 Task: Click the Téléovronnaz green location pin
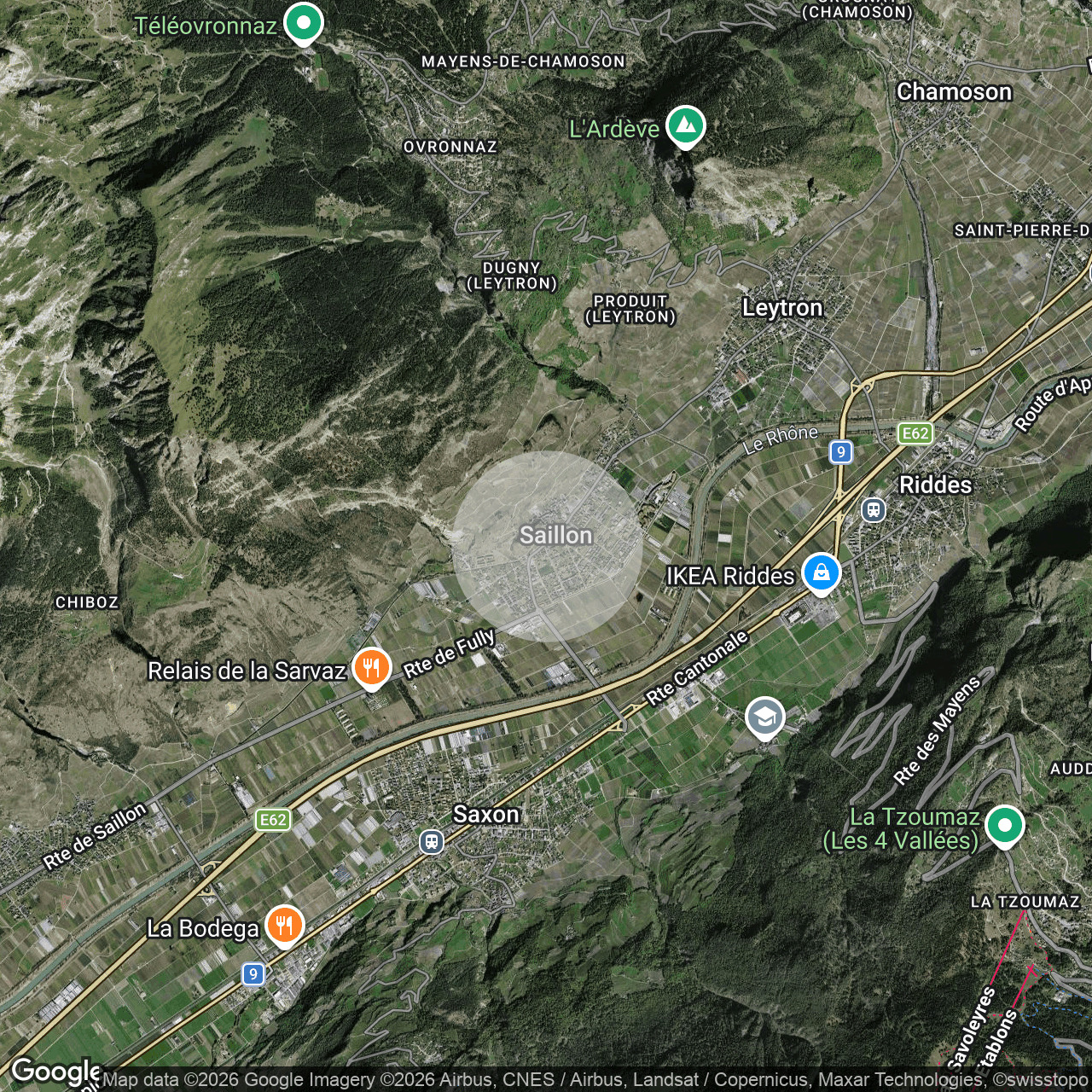pos(303,23)
